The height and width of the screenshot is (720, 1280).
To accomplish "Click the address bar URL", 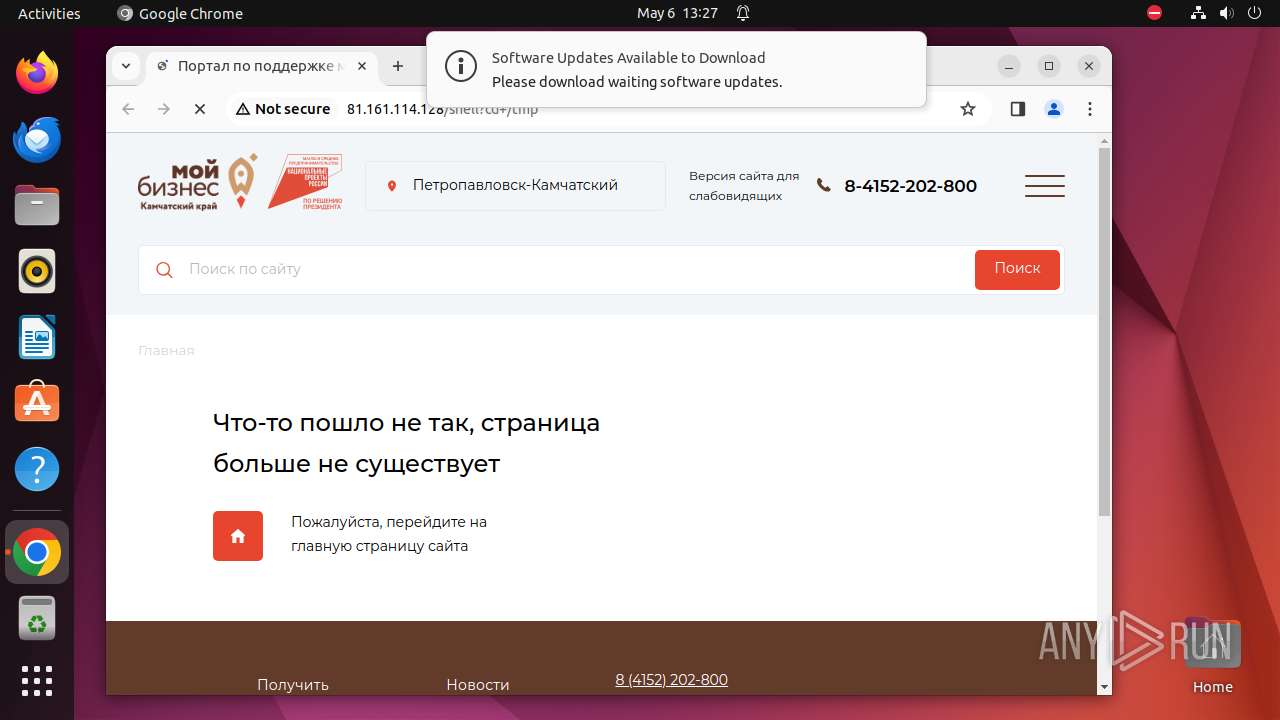I will (x=442, y=109).
